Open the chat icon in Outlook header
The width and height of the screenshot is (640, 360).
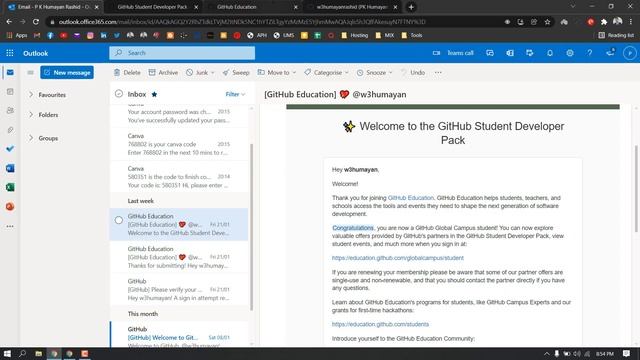coord(490,53)
